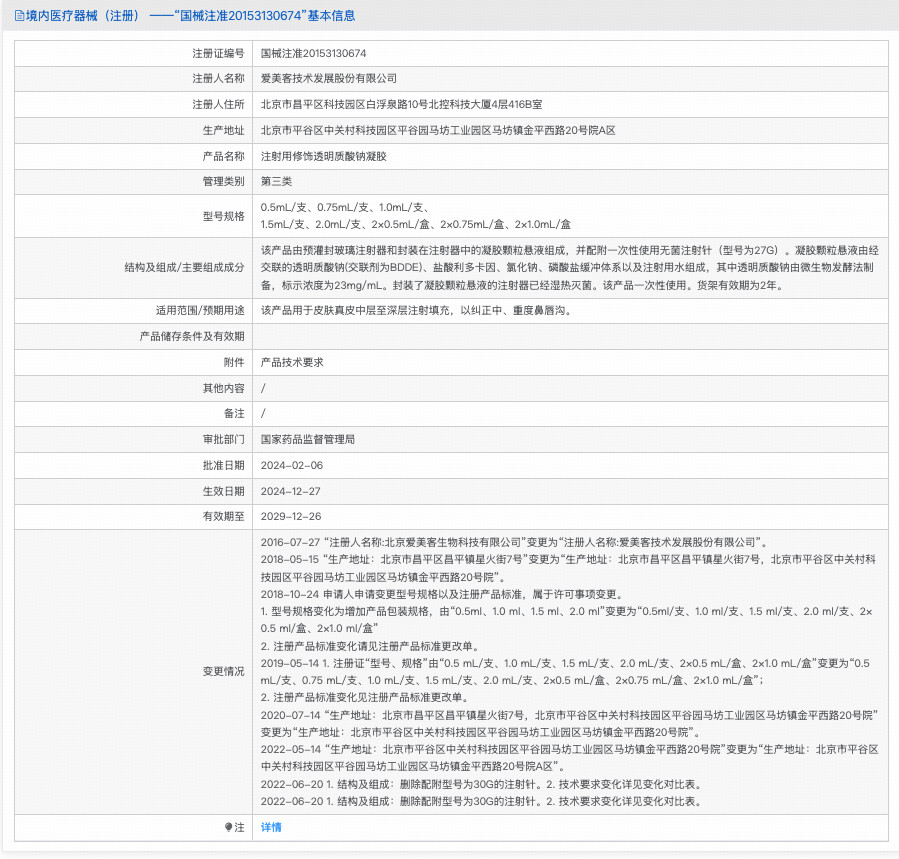Click registrant name 爱美客技术发展股份有限公司
Image resolution: width=899 pixels, height=859 pixels.
[x=329, y=78]
